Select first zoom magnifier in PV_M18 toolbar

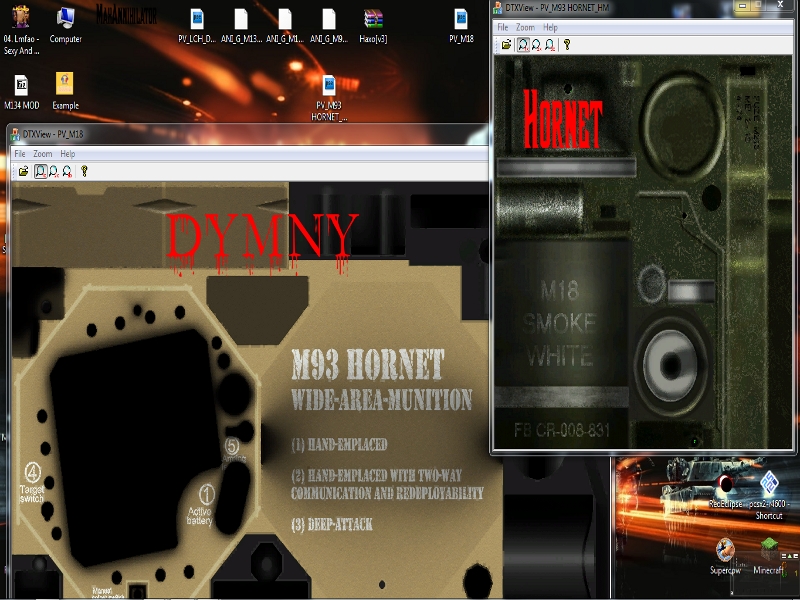pyautogui.click(x=40, y=171)
